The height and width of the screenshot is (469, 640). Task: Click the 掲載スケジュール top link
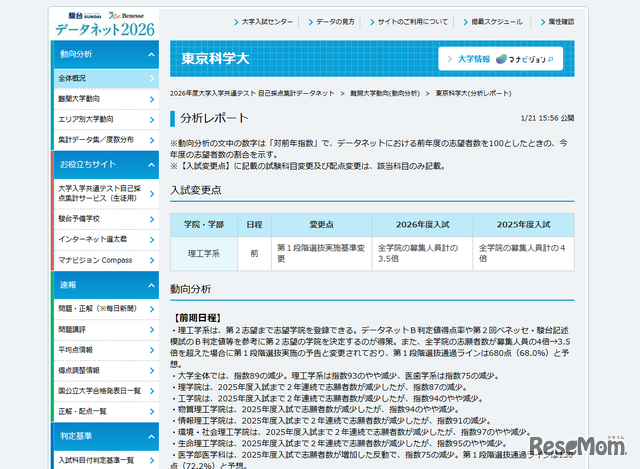click(493, 22)
